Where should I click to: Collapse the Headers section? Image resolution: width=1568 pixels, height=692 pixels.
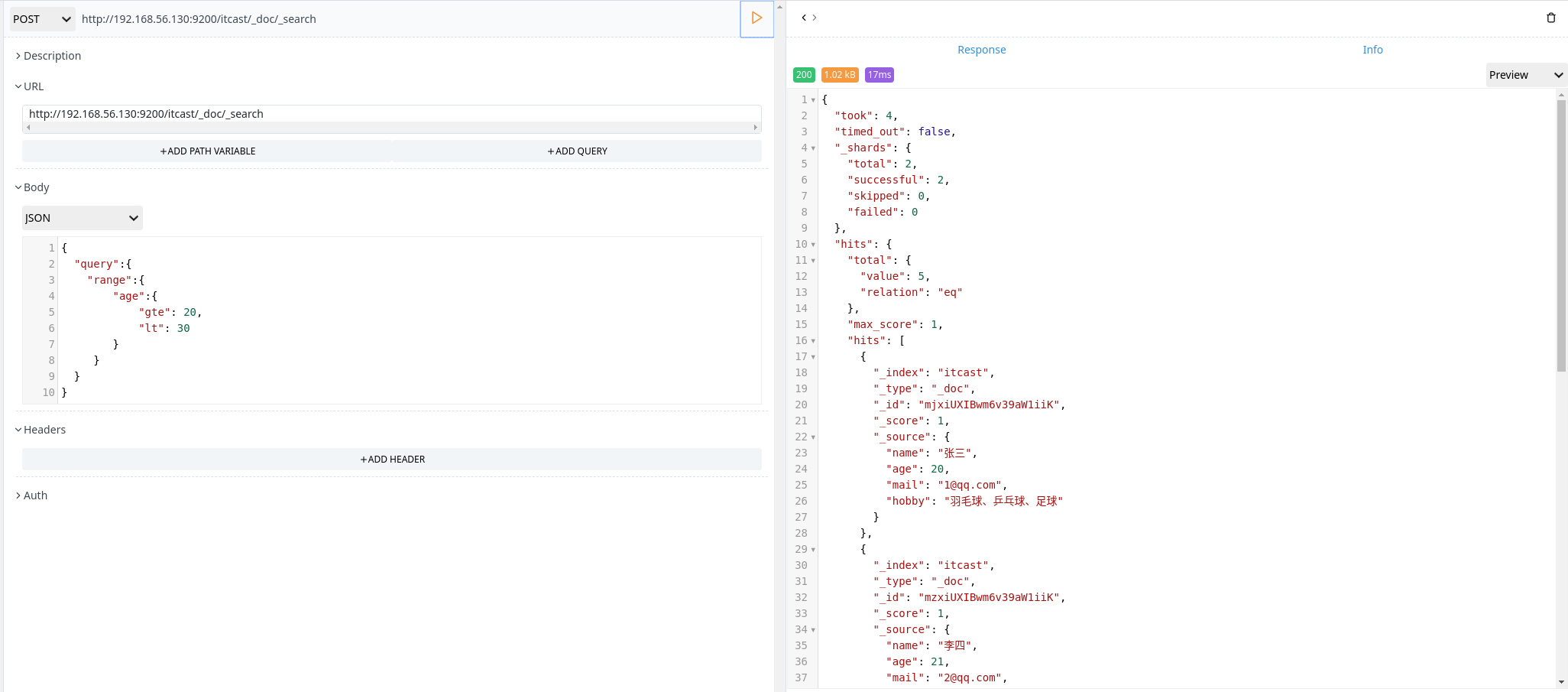pyautogui.click(x=42, y=429)
